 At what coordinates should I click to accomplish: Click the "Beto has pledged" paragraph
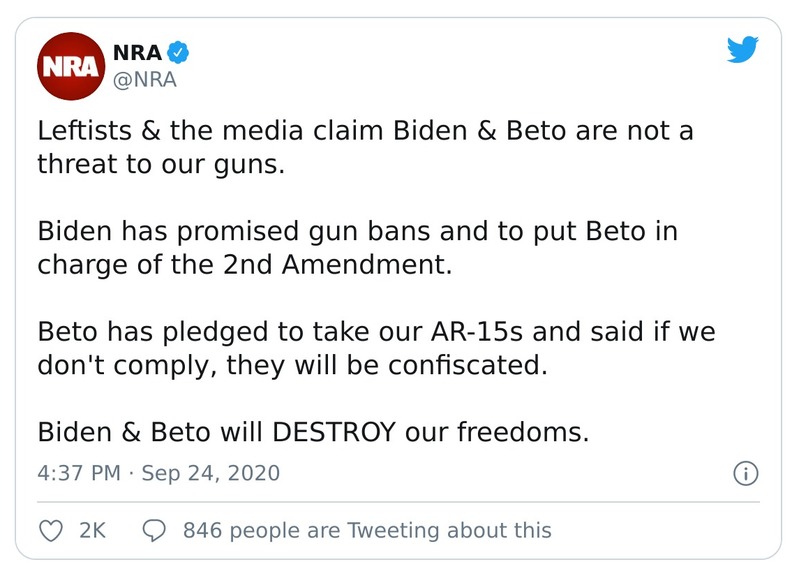pos(376,348)
